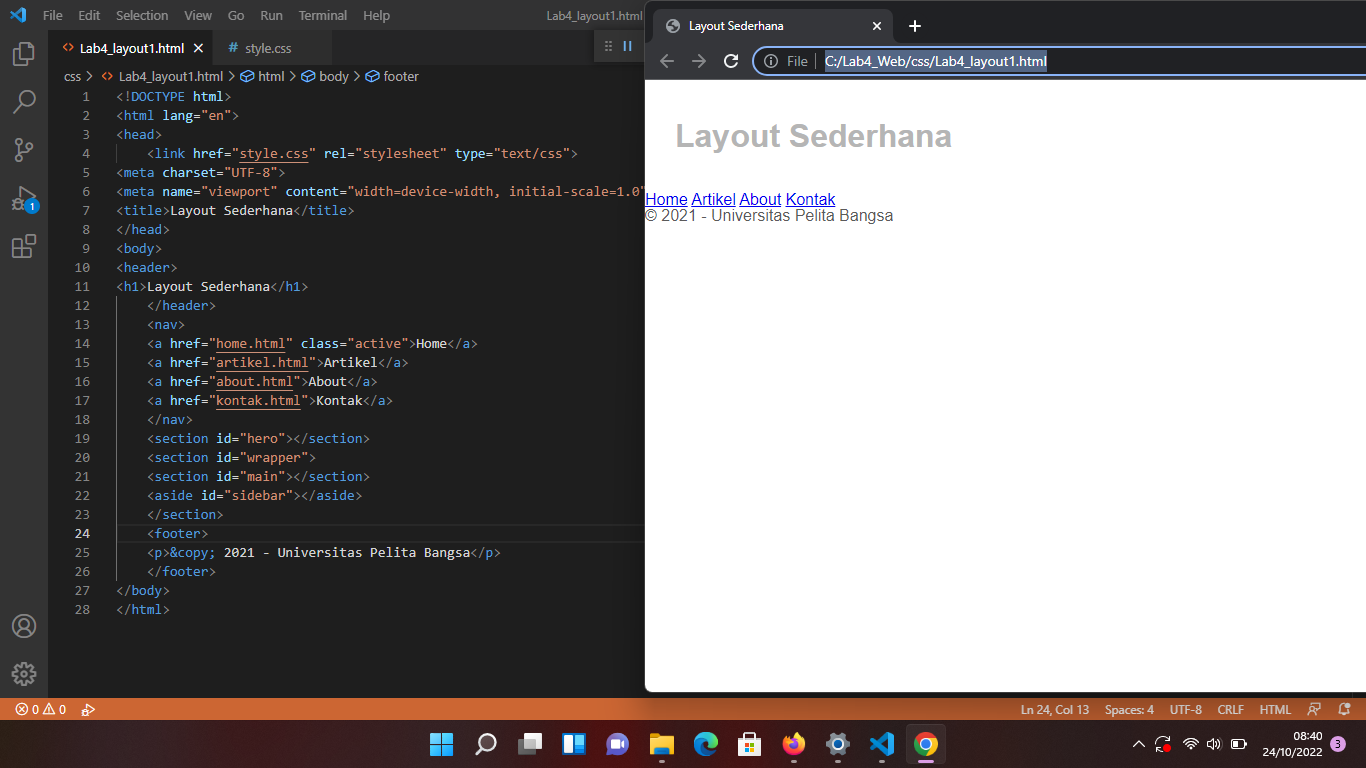Open the Extensions view
Viewport: 1366px width, 768px height.
24,246
